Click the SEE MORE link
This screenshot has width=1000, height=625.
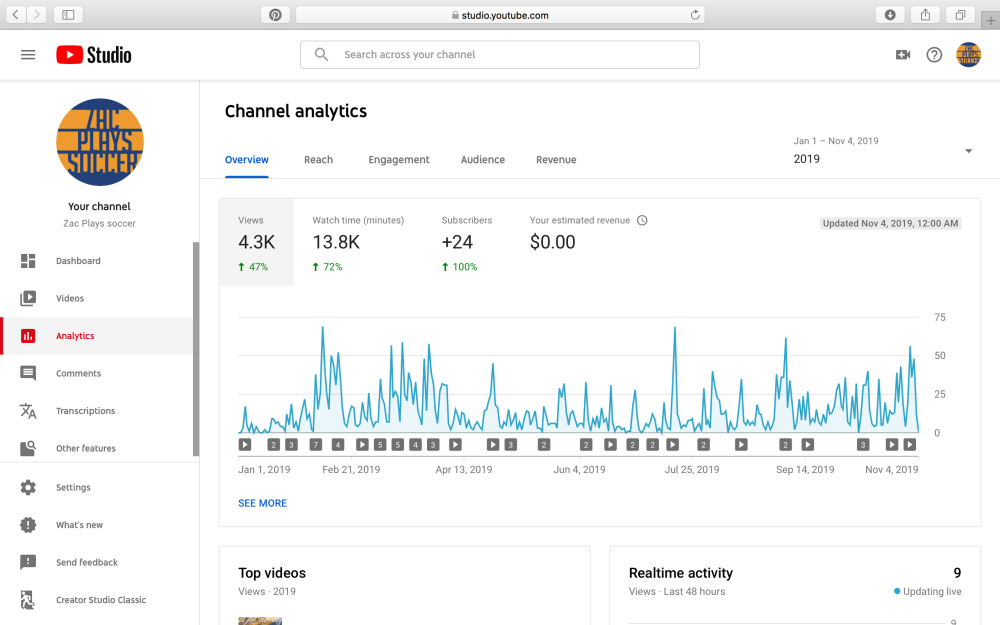point(262,503)
